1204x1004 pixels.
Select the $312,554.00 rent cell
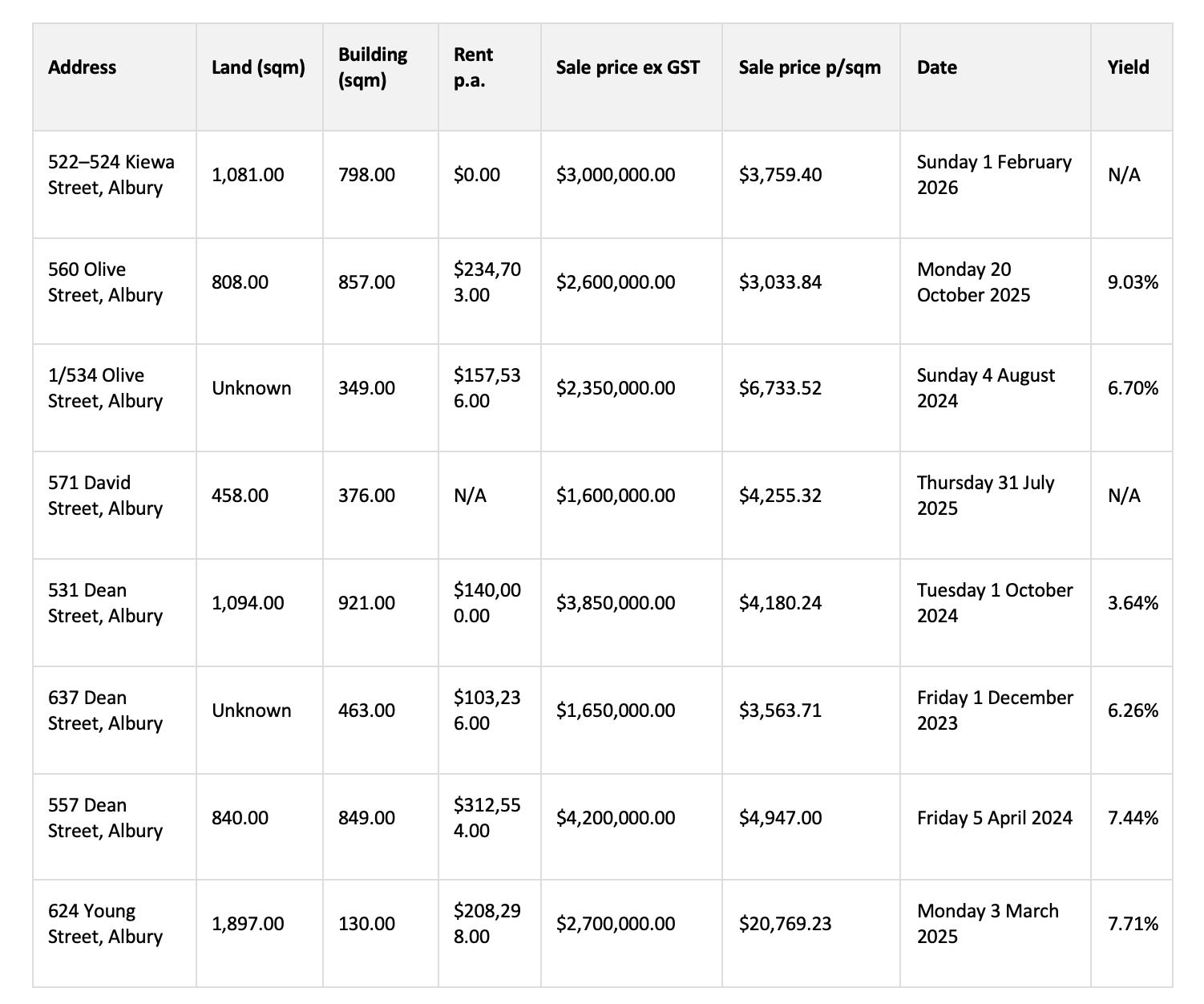(x=487, y=818)
